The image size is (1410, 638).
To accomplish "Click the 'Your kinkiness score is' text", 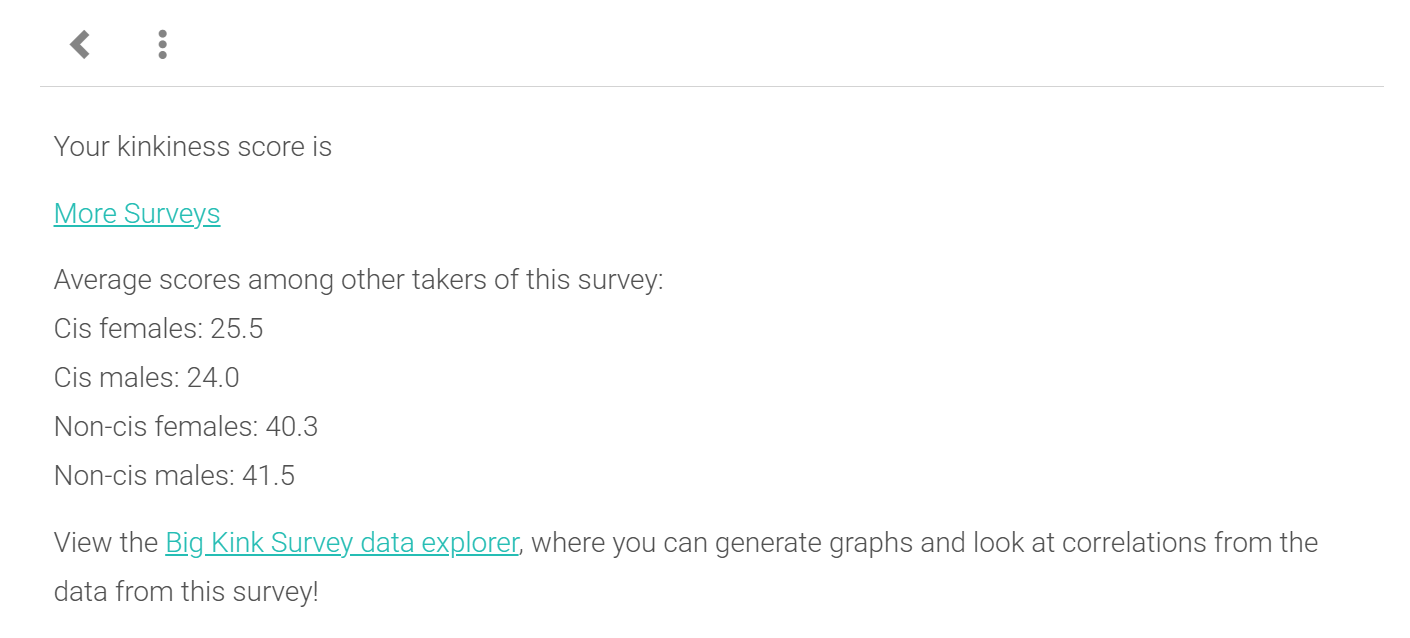I will pyautogui.click(x=192, y=147).
